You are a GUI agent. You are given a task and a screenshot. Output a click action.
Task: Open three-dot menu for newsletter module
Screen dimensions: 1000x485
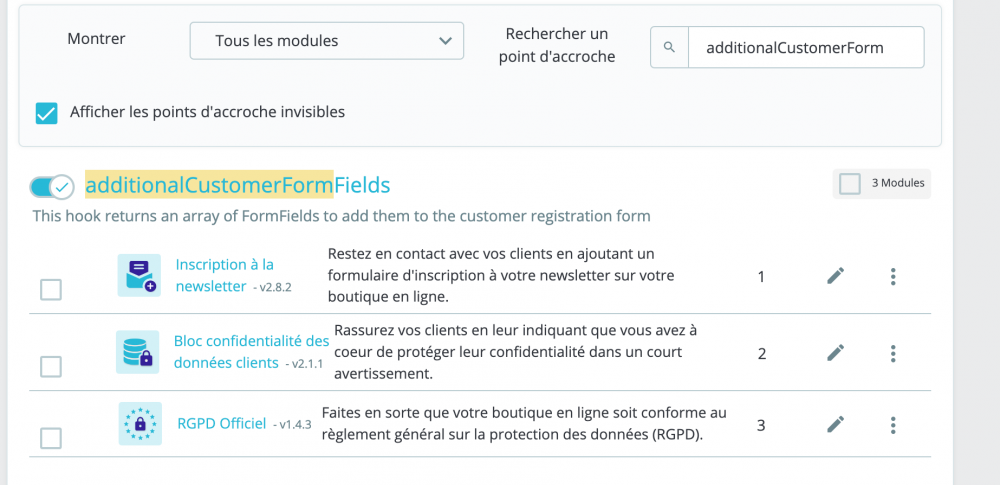pos(893,276)
